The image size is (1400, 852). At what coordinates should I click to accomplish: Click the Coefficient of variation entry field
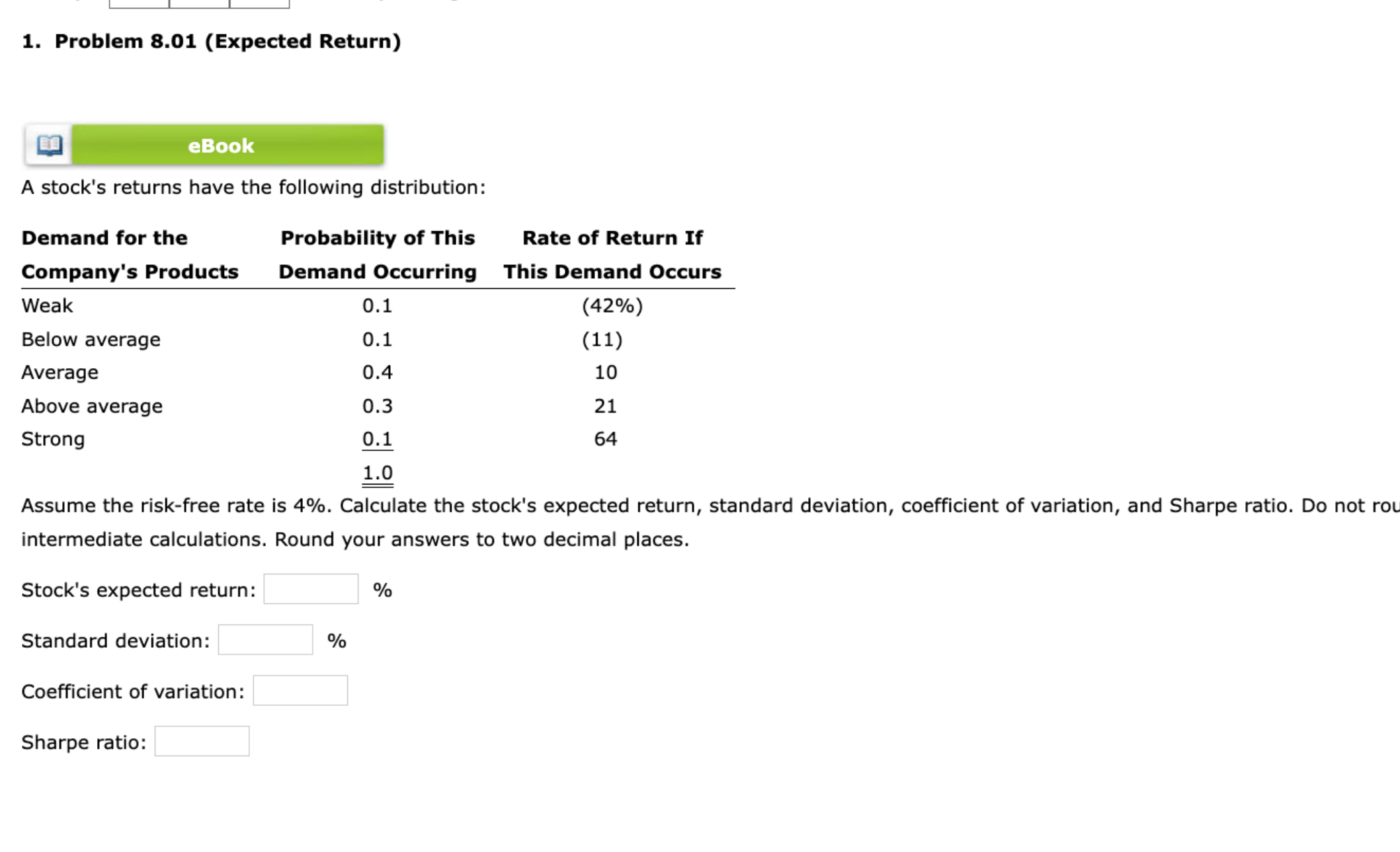coord(300,689)
